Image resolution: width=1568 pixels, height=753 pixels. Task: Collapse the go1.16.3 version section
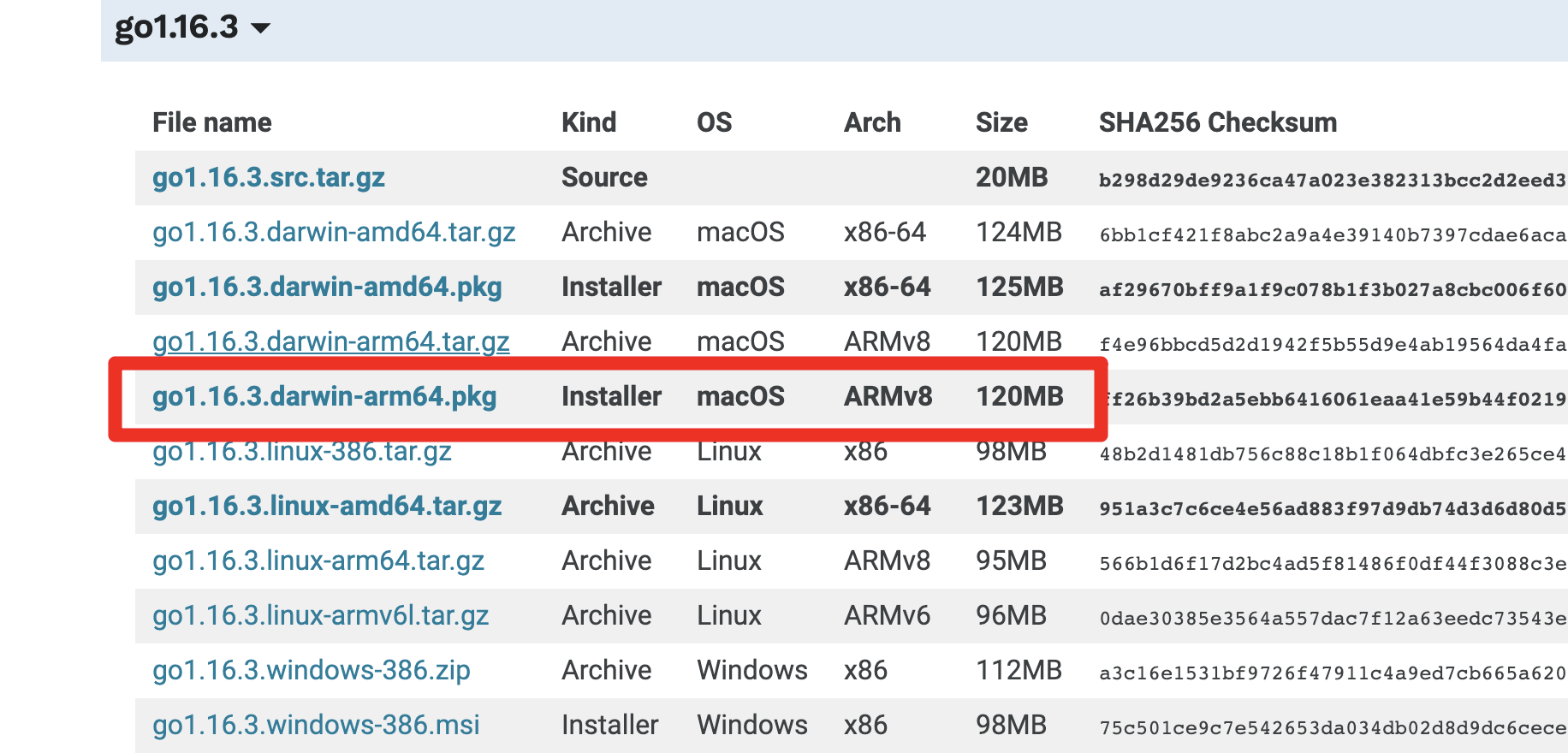coord(193,27)
